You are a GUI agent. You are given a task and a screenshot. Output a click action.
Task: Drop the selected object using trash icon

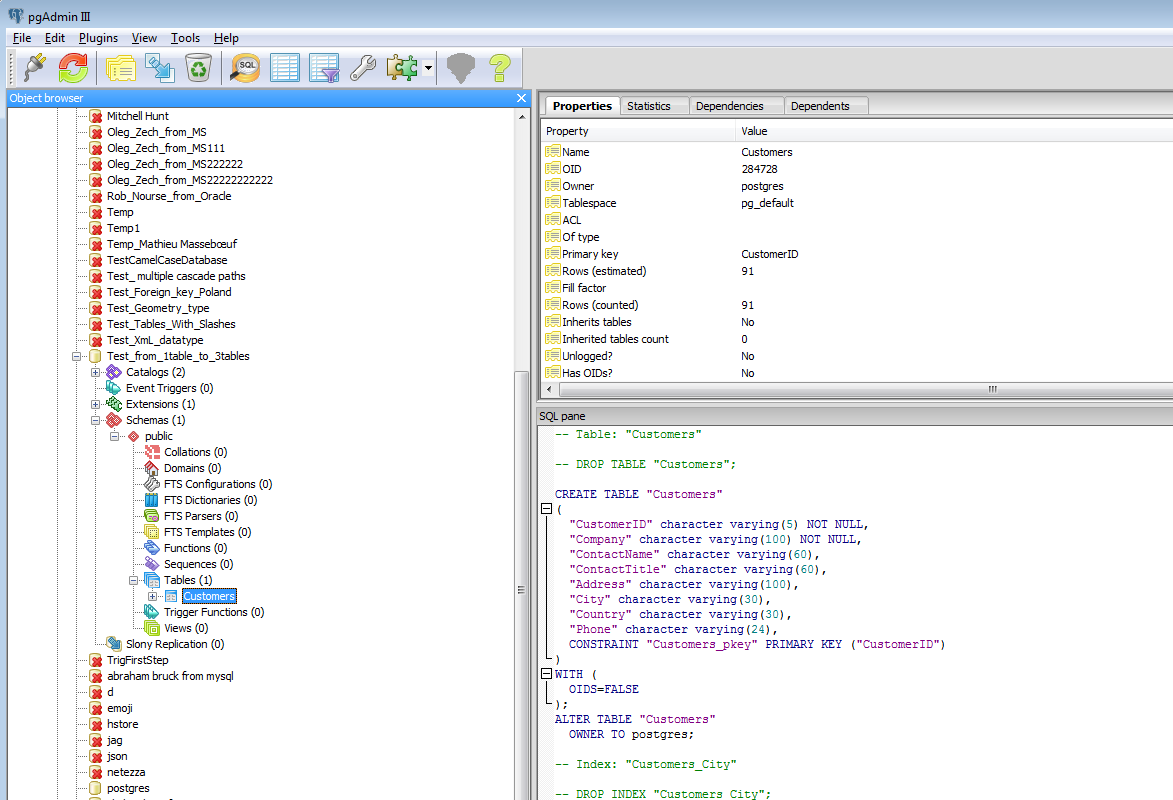[x=199, y=68]
